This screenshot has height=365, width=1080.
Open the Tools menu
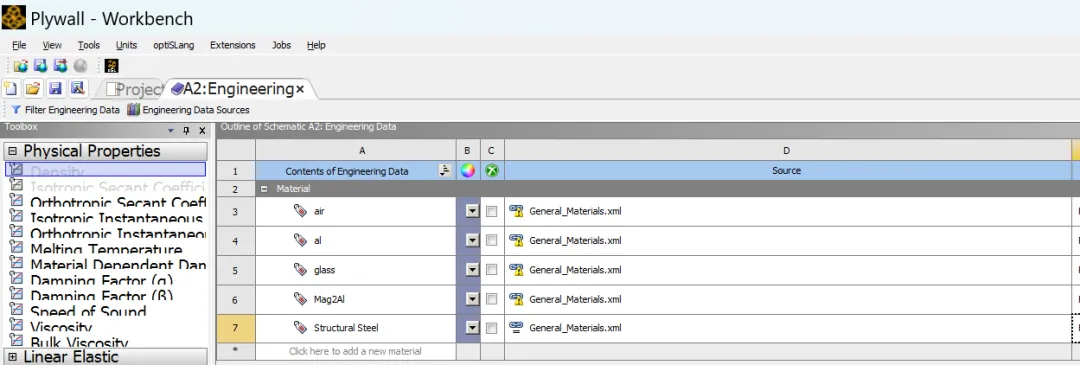pos(89,45)
